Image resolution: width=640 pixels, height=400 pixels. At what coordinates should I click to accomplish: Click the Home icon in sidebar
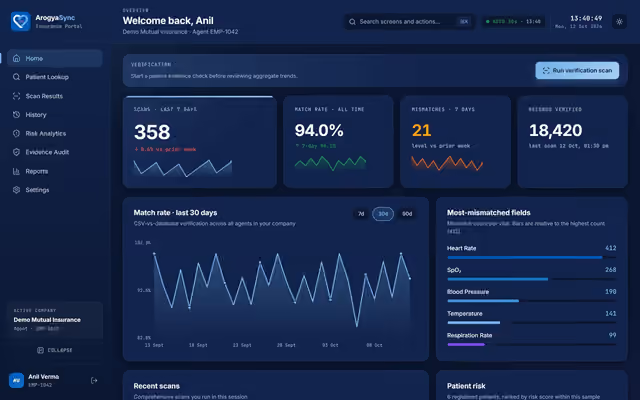coord(16,58)
